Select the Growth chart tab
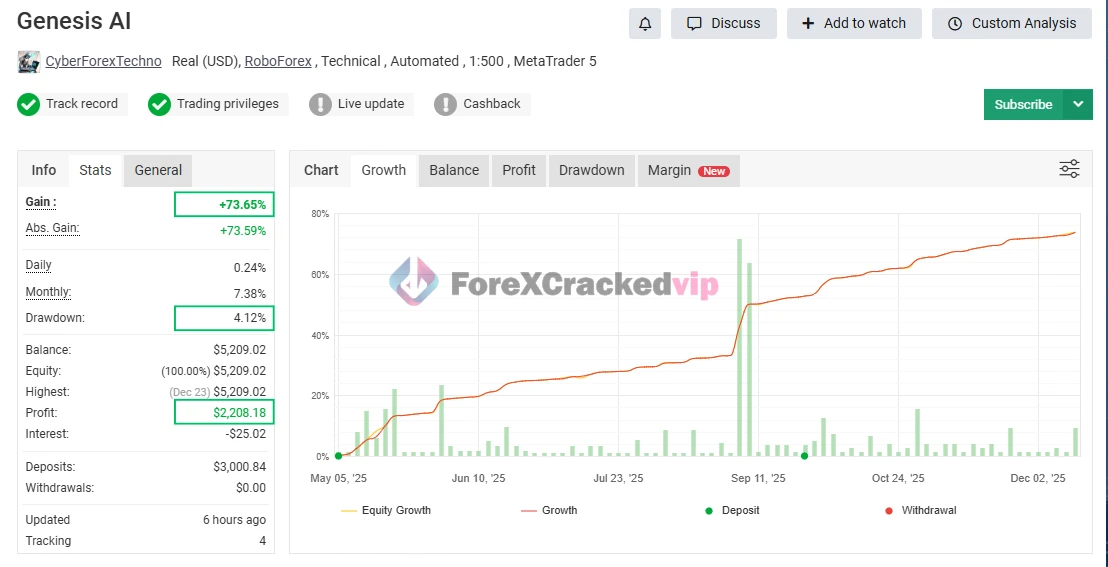This screenshot has height=567, width=1108. click(384, 170)
